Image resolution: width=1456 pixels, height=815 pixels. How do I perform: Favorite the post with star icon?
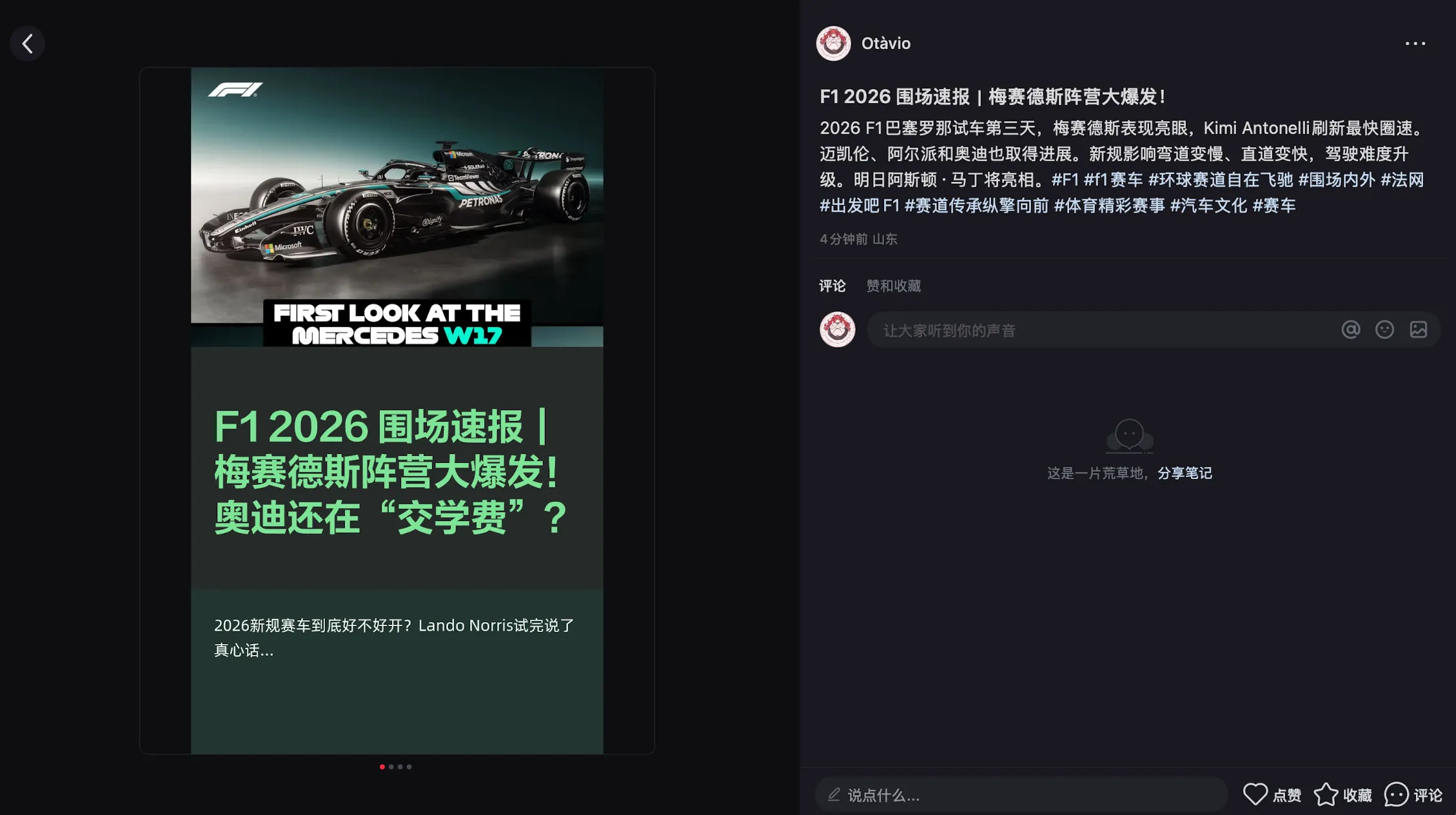[1326, 794]
